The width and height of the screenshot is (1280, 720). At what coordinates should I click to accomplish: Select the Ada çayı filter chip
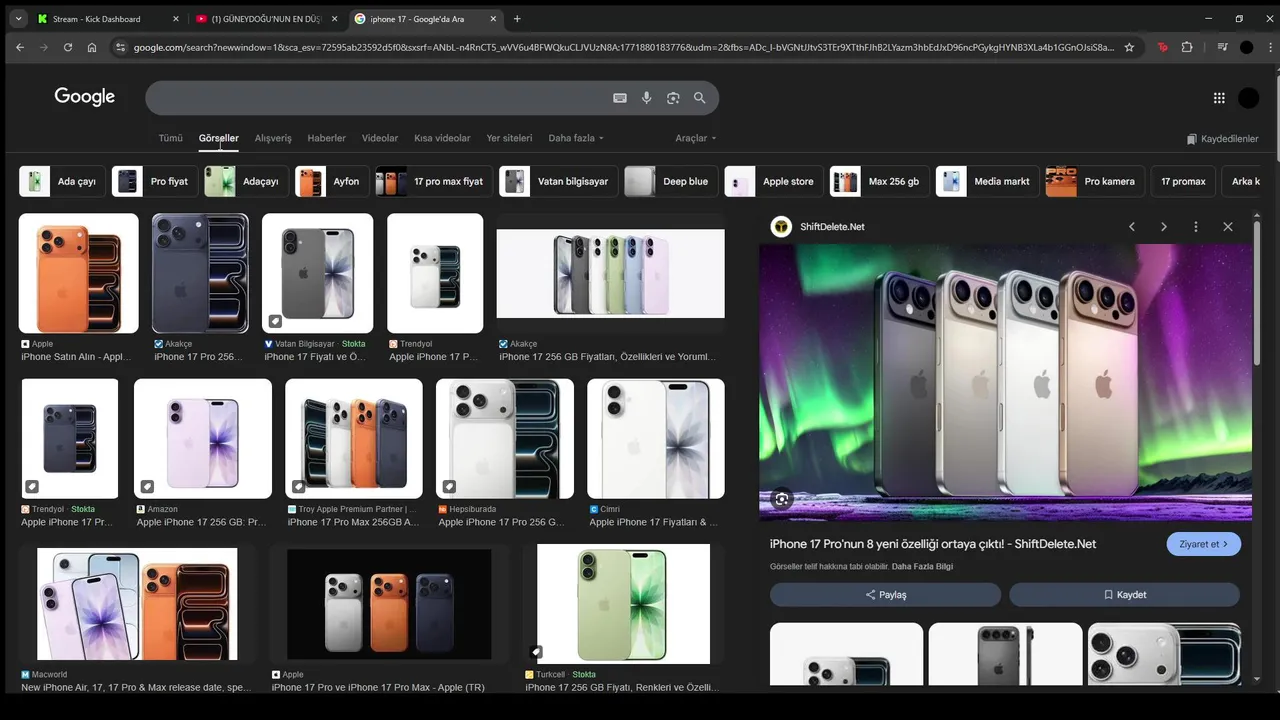(63, 181)
